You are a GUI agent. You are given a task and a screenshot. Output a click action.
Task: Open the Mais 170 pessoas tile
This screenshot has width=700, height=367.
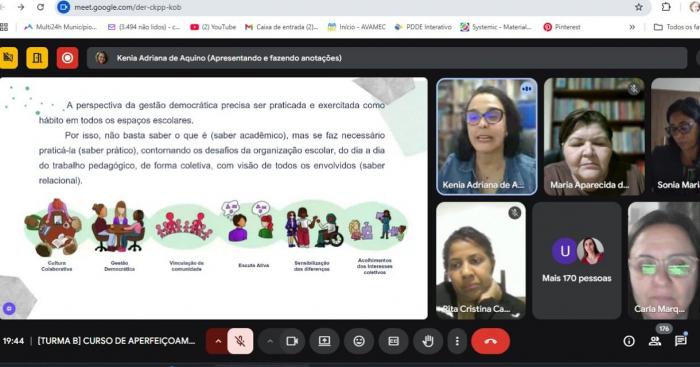(576, 261)
